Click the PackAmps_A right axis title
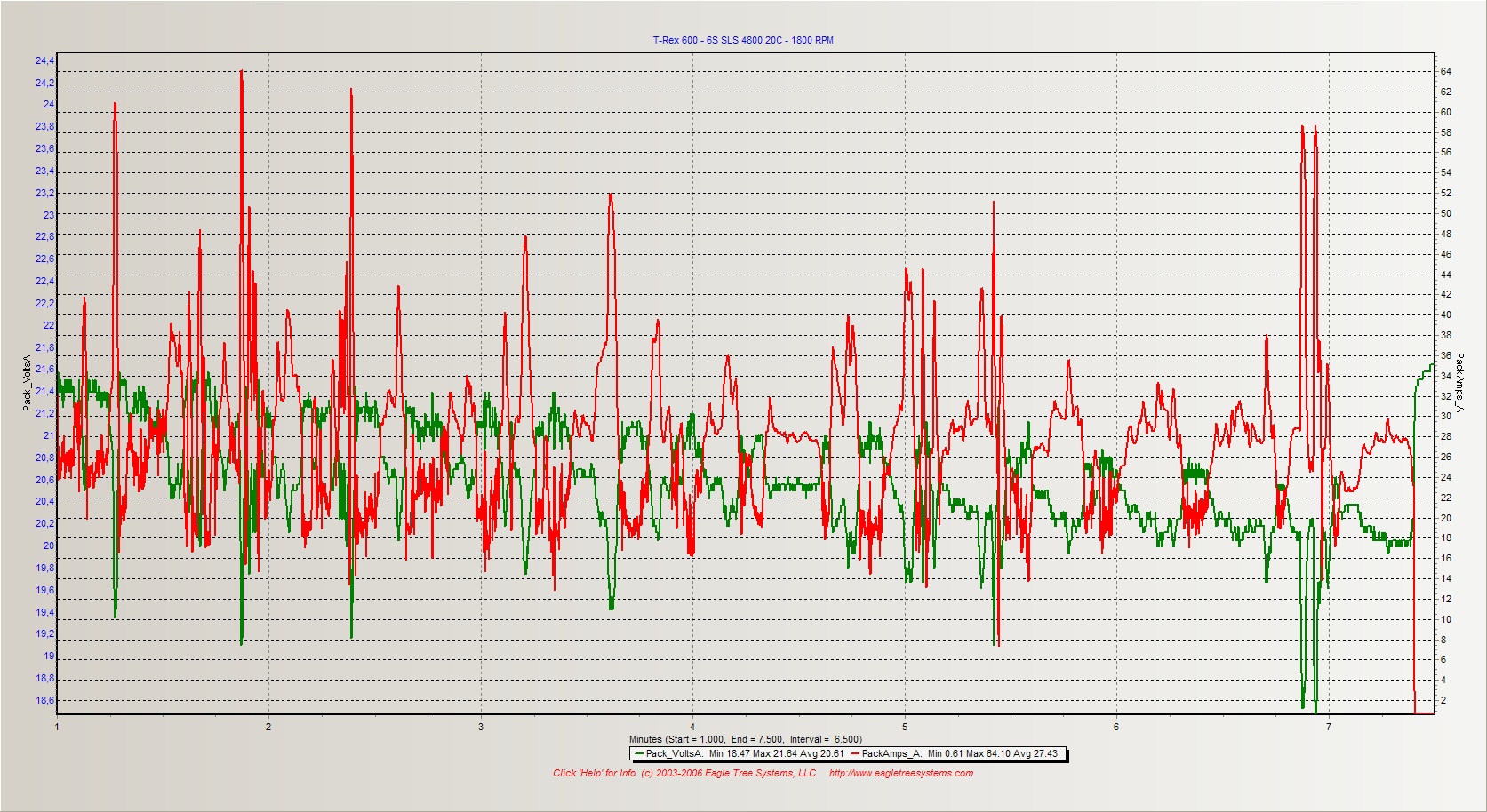The height and width of the screenshot is (812, 1487). [x=1459, y=383]
